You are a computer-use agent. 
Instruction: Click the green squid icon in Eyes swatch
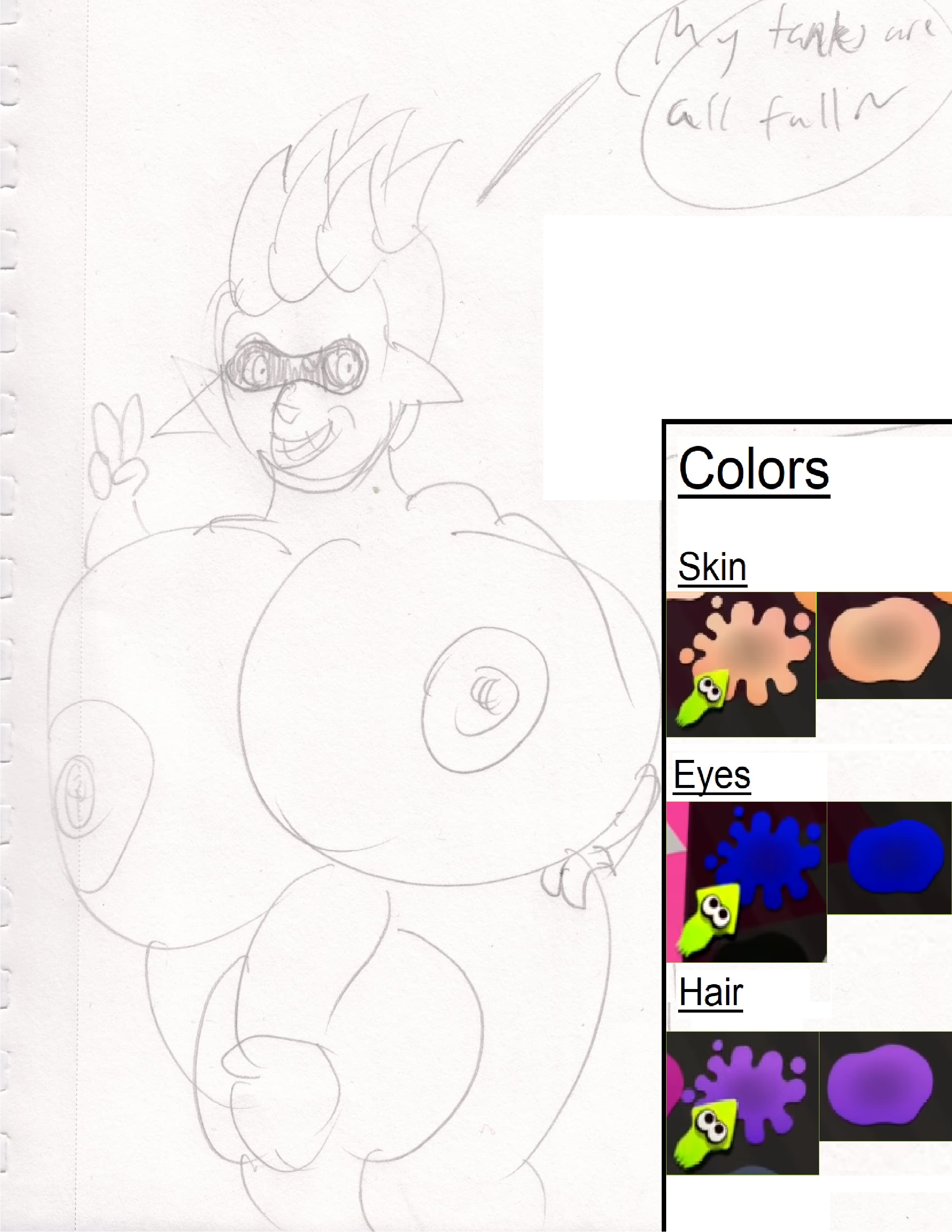(712, 918)
